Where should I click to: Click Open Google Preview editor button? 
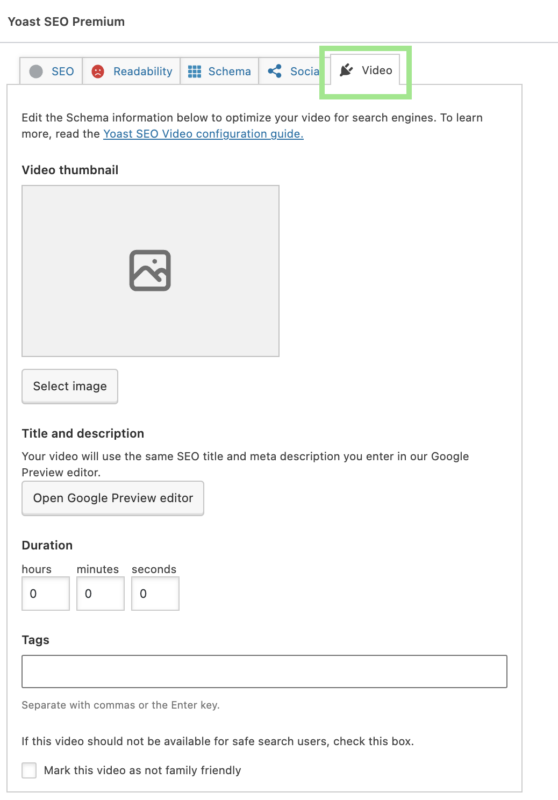click(x=113, y=498)
